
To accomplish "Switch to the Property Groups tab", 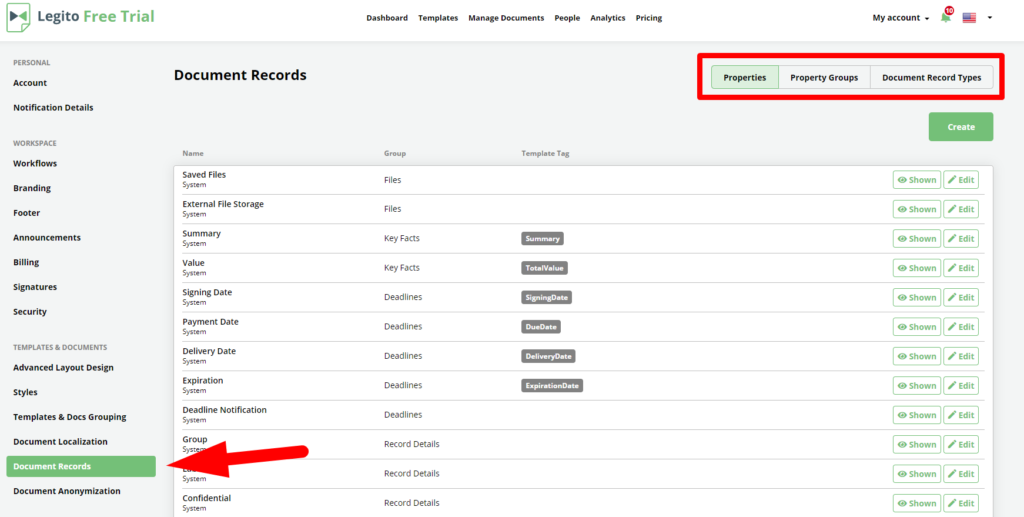I will [x=824, y=78].
